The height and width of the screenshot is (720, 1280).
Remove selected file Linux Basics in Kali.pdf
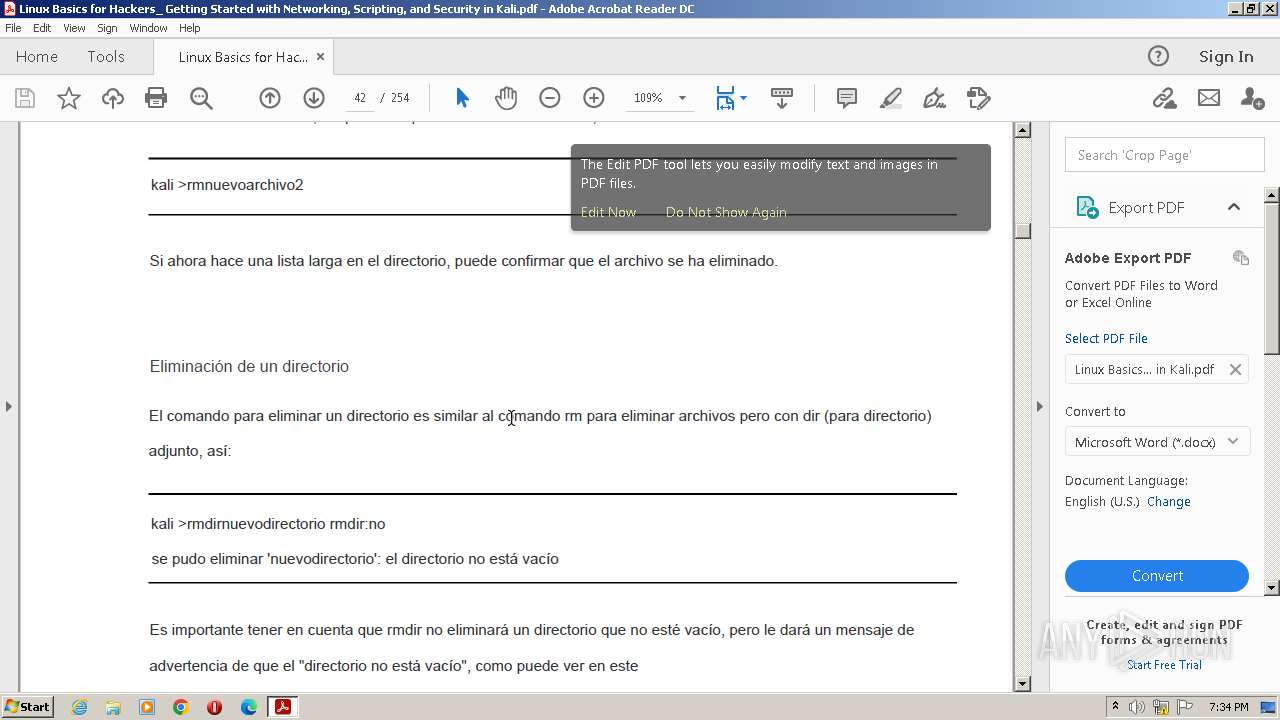[1235, 369]
